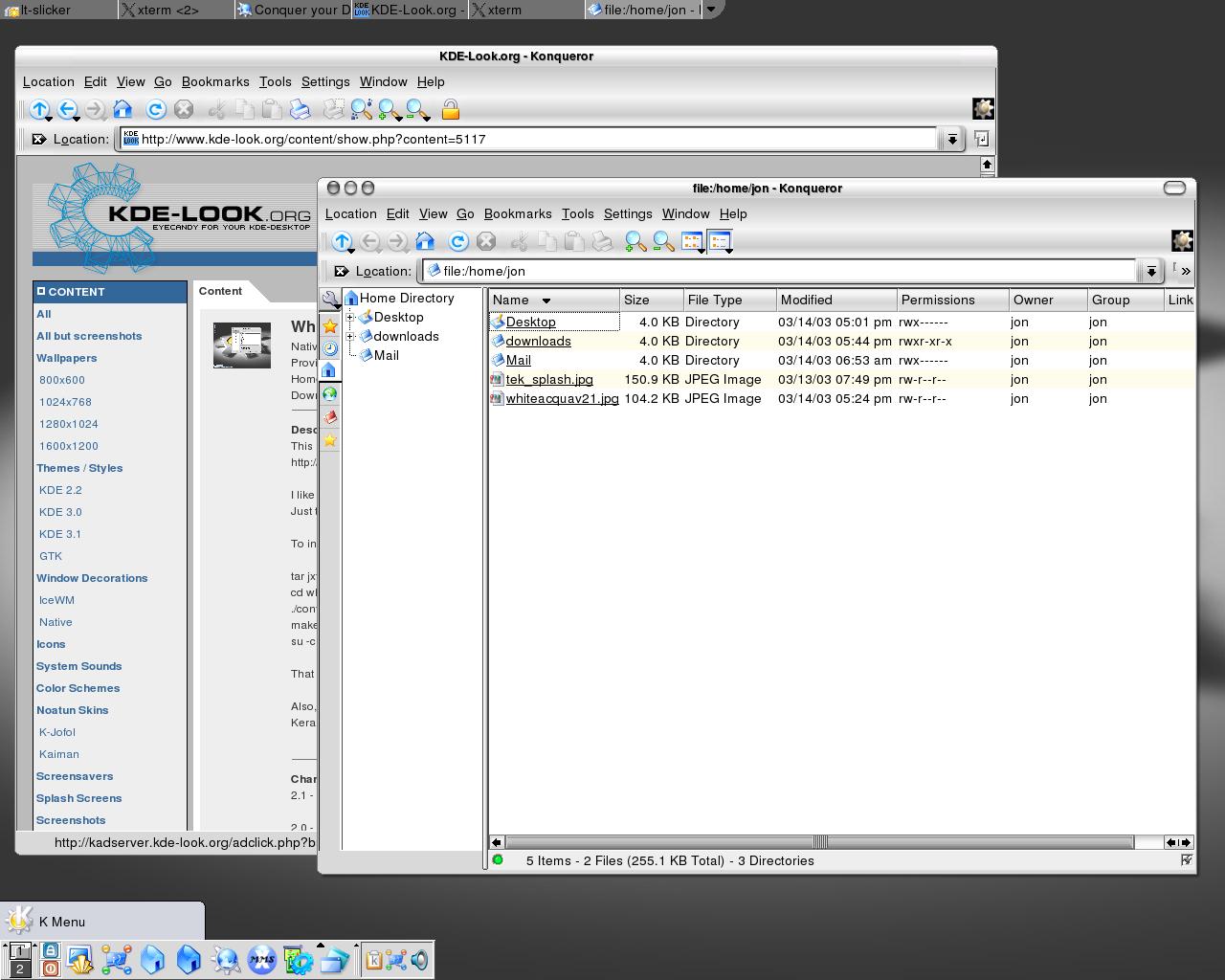Sort by the Name column header
The image size is (1225, 980).
point(553,300)
